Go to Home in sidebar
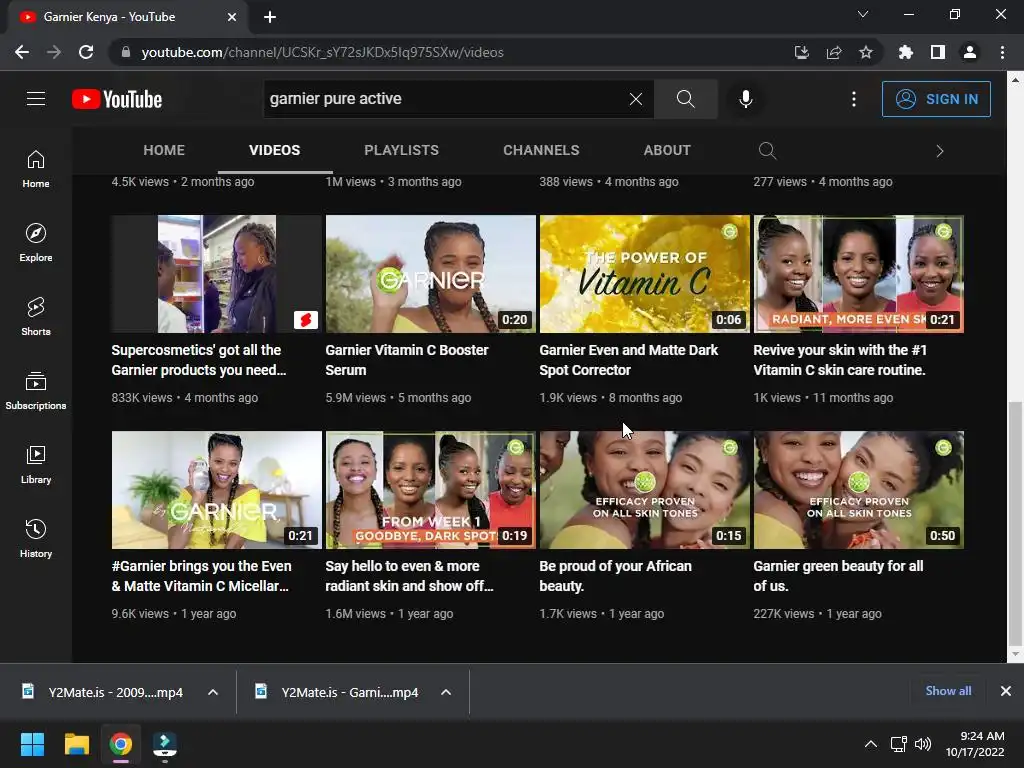 point(36,168)
